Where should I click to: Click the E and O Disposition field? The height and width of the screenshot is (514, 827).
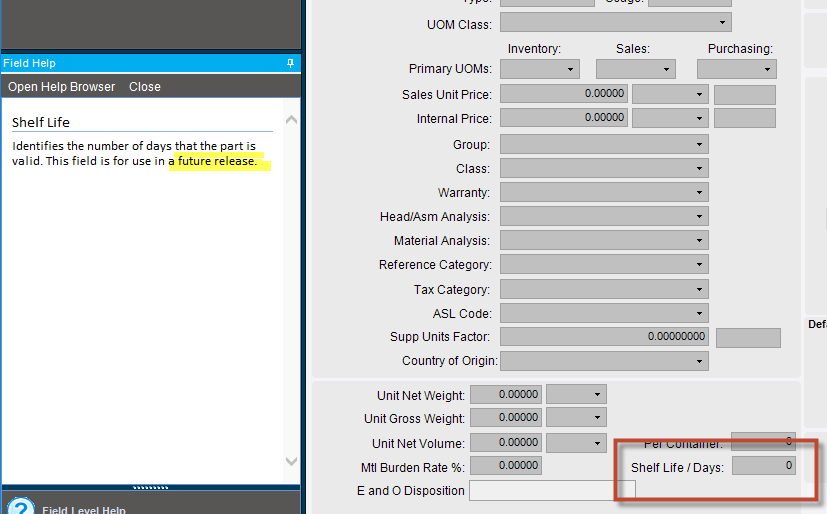pos(552,491)
